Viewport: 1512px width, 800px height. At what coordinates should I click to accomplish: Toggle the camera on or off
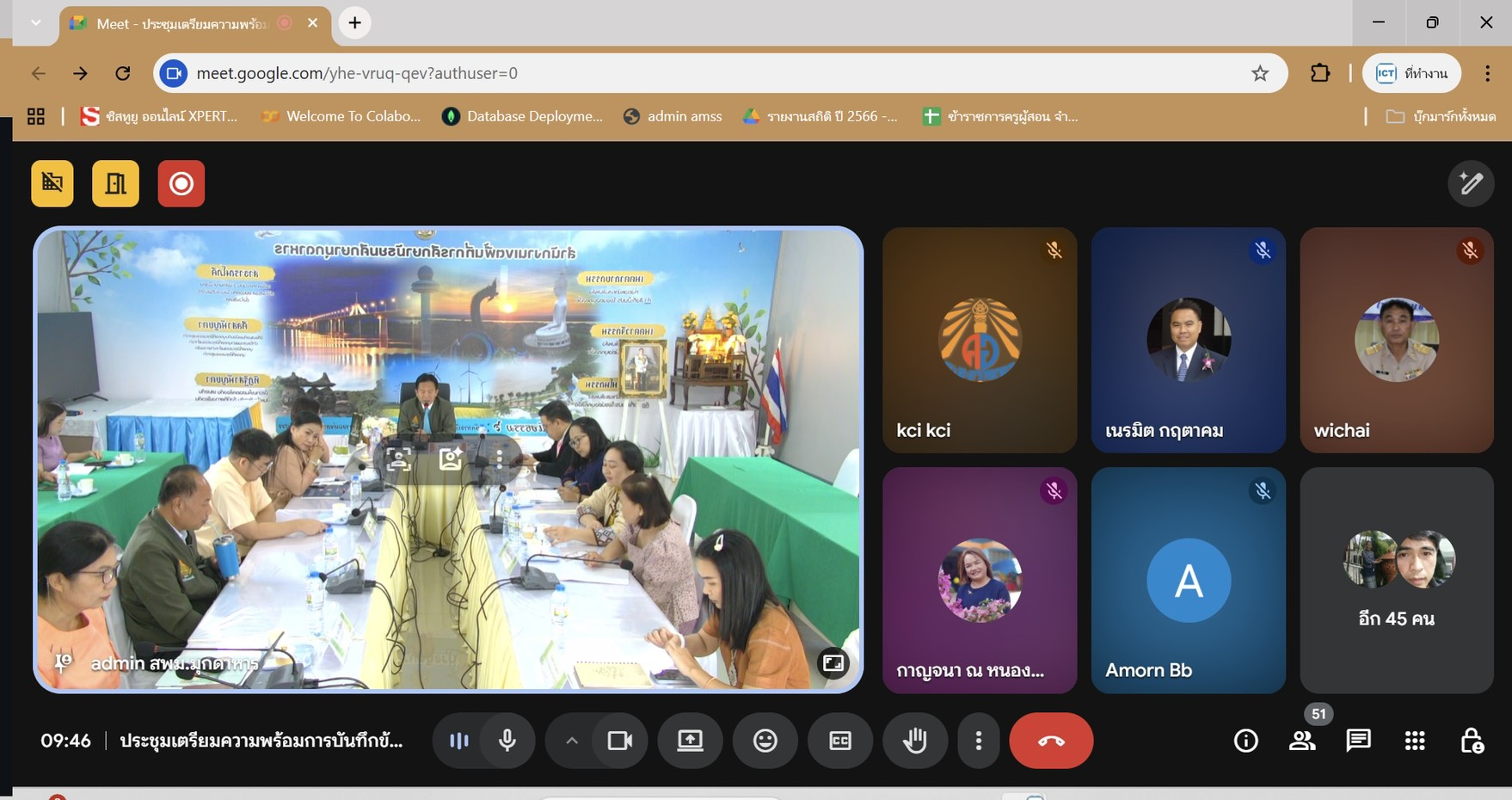[x=619, y=741]
